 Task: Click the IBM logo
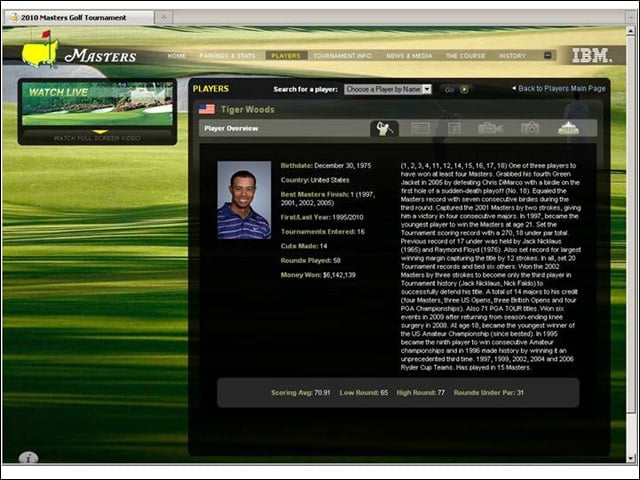click(x=592, y=56)
